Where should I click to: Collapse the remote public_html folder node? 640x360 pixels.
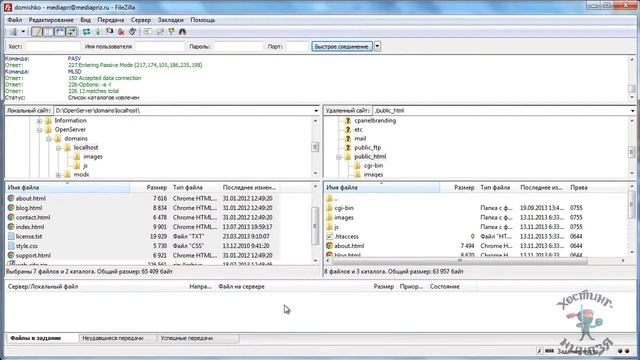(338, 157)
